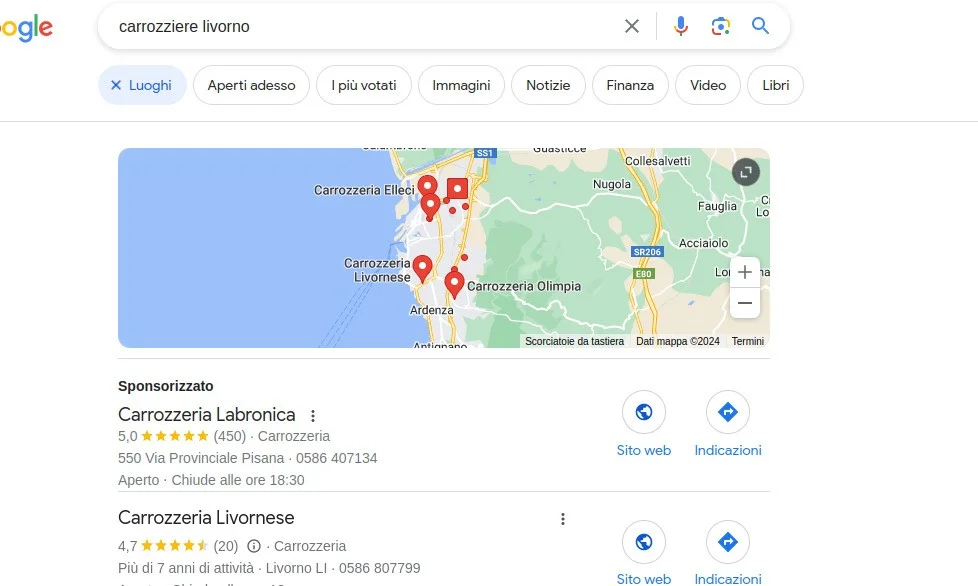This screenshot has width=978, height=586.
Task: Zoom in on the map
Action: click(x=745, y=272)
